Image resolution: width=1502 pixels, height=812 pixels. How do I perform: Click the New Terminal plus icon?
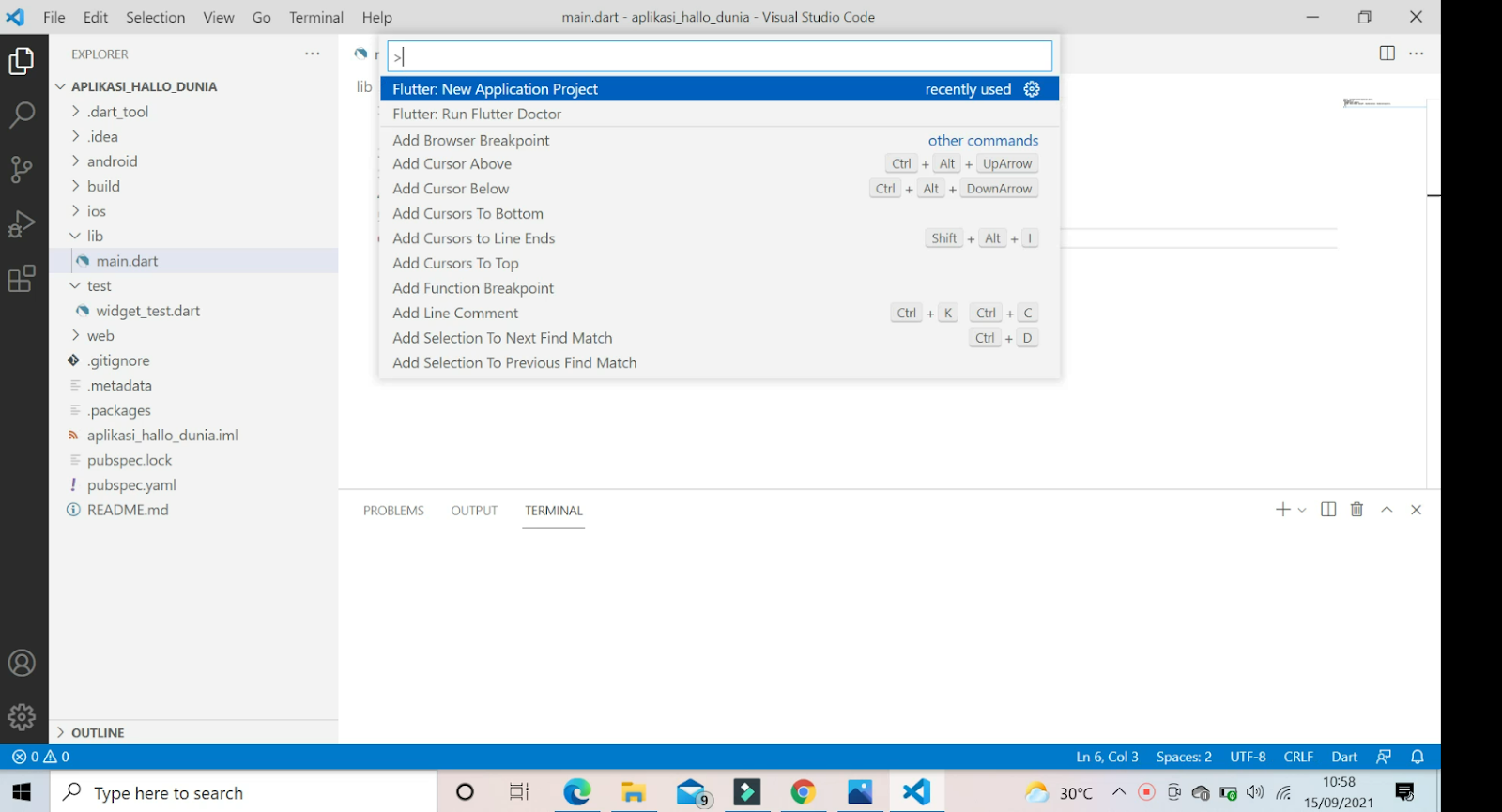pos(1282,510)
